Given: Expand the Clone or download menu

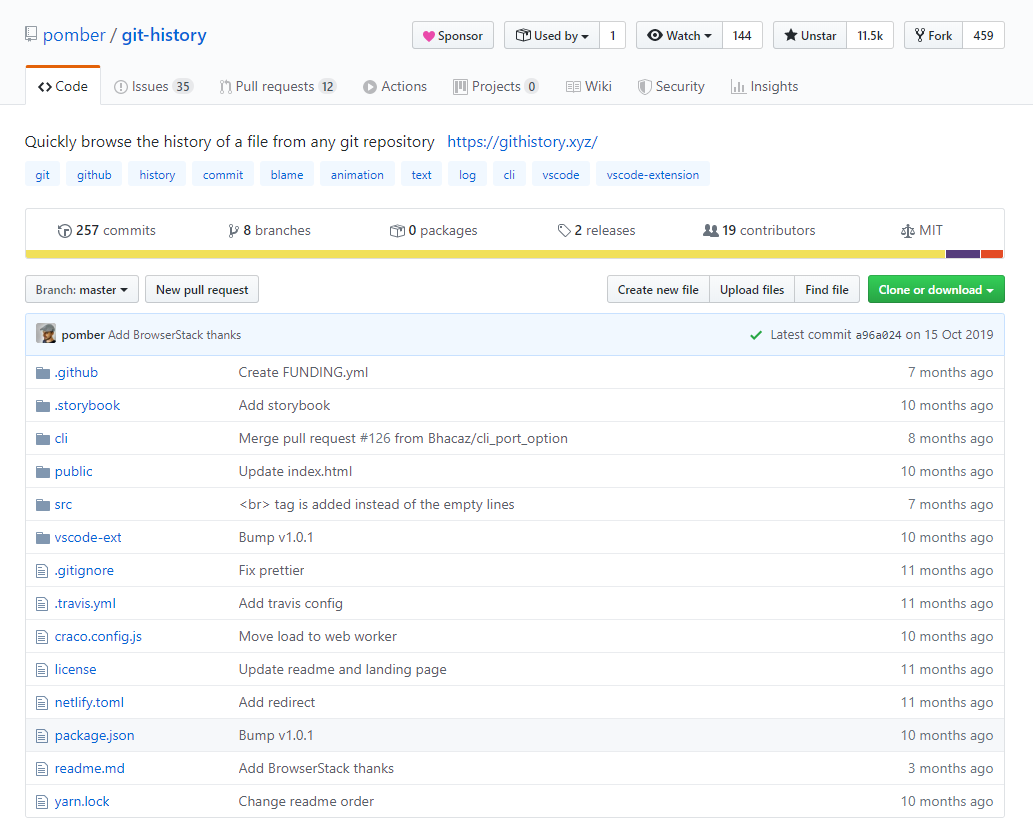Looking at the screenshot, I should [935, 289].
